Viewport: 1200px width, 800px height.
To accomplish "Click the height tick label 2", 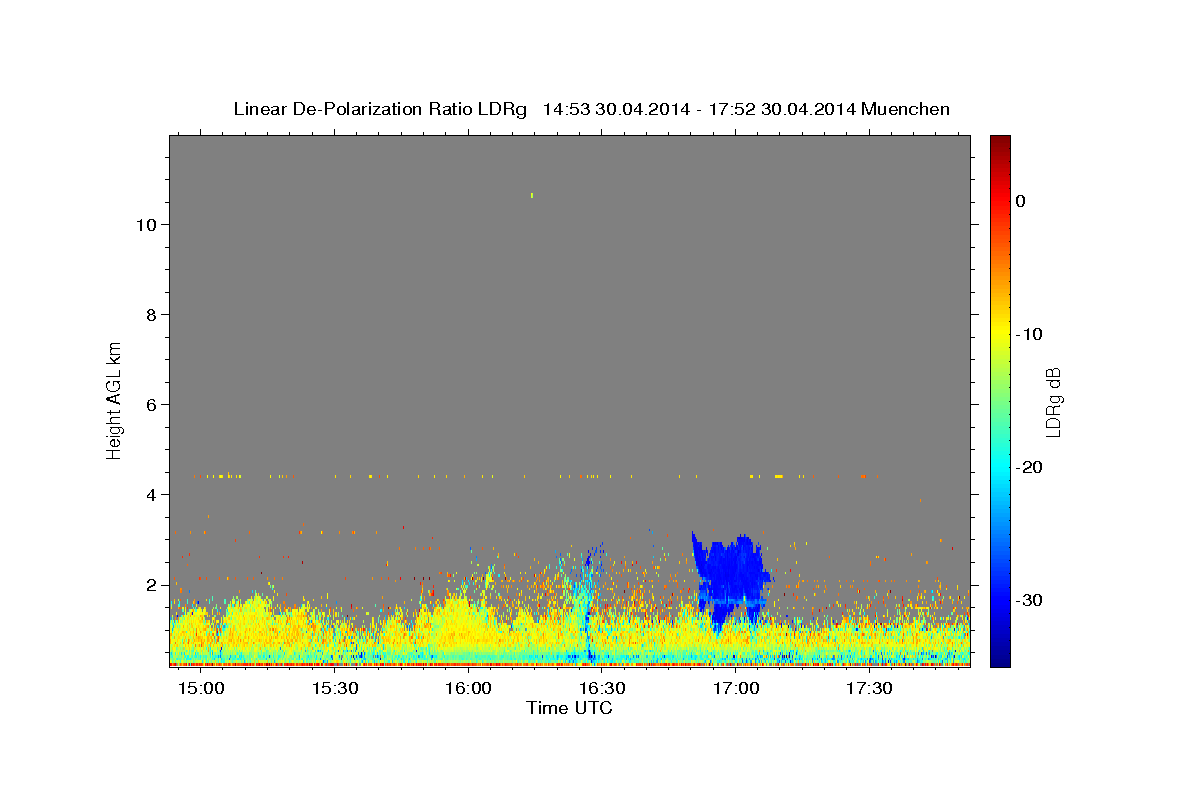I will pyautogui.click(x=150, y=585).
